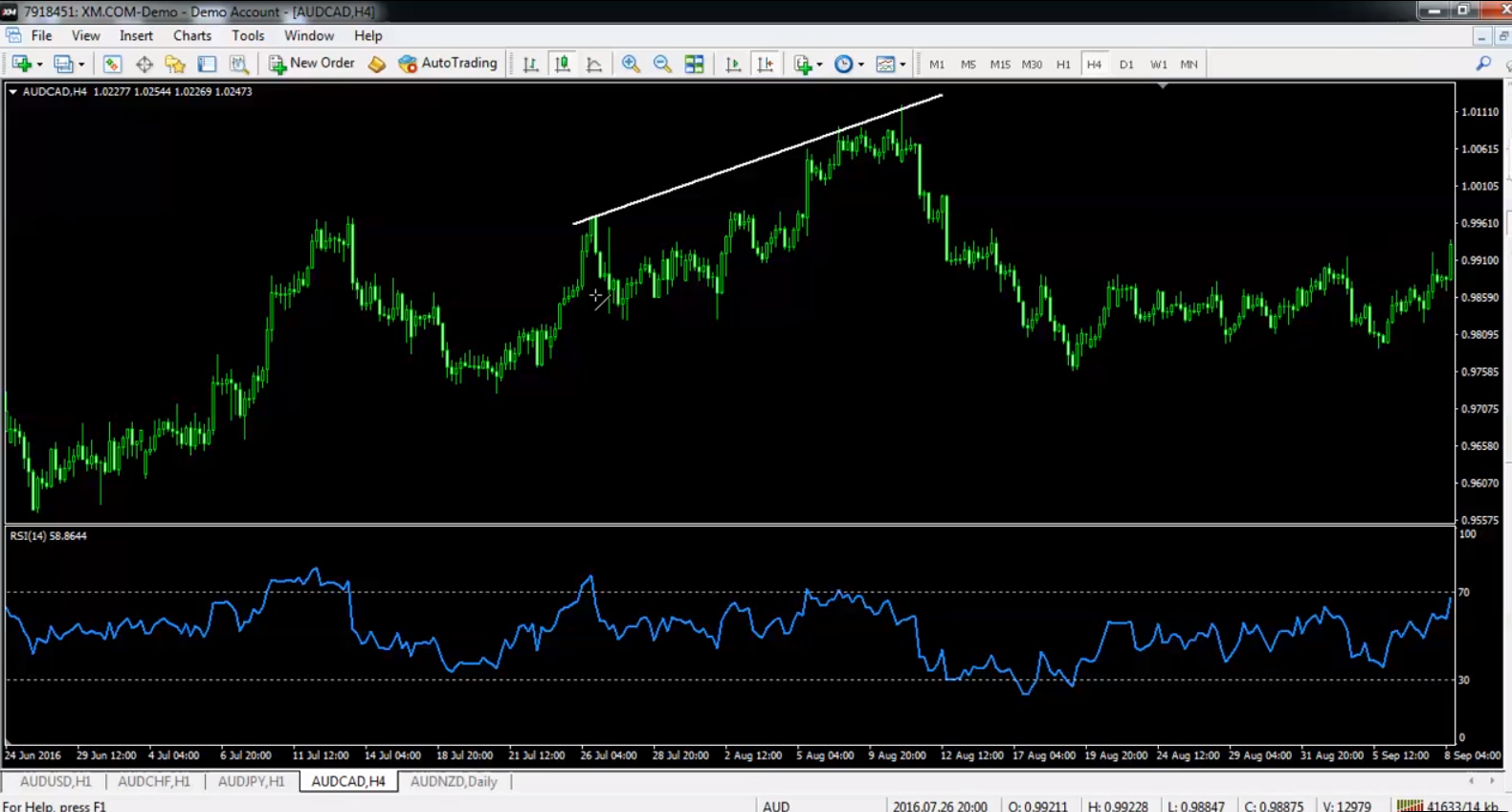Viewport: 1512px width, 812px height.
Task: Open the New Chart dropdown arrow
Action: (x=39, y=64)
